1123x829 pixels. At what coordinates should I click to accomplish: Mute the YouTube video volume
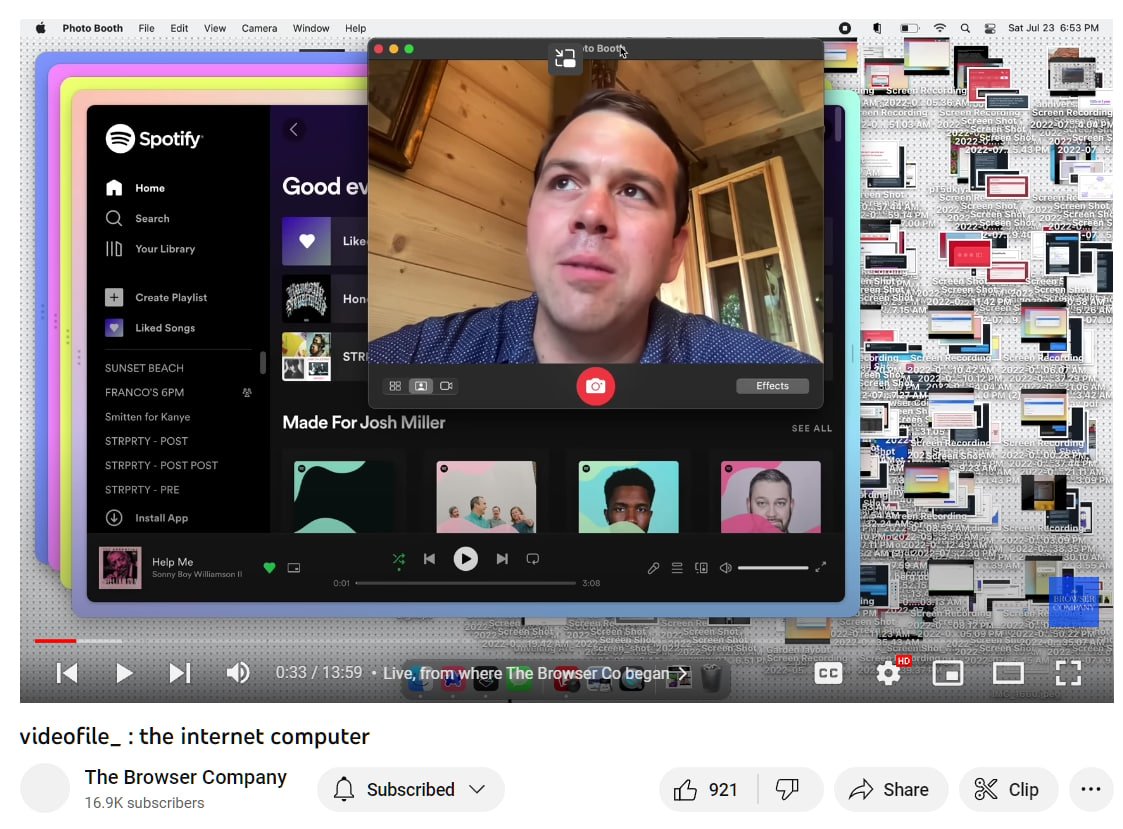coord(238,673)
